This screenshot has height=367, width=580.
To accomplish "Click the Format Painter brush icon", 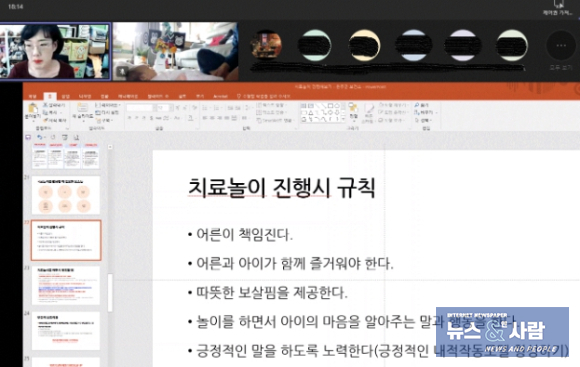I will (x=46, y=120).
